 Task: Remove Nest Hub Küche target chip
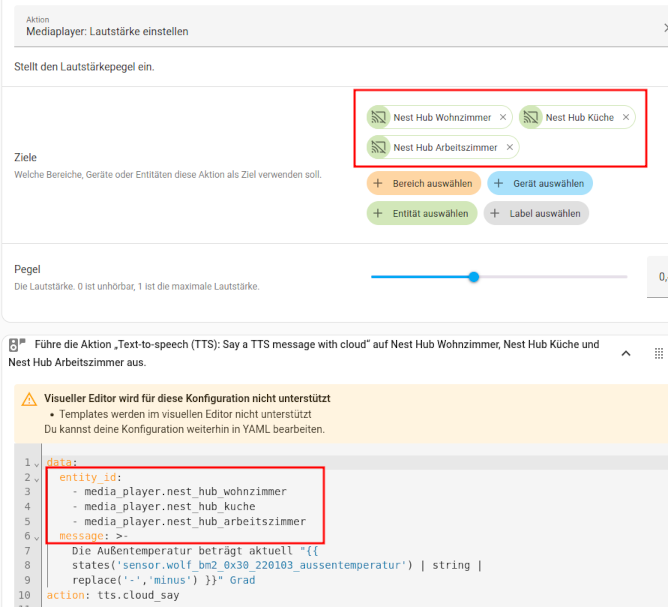click(625, 117)
